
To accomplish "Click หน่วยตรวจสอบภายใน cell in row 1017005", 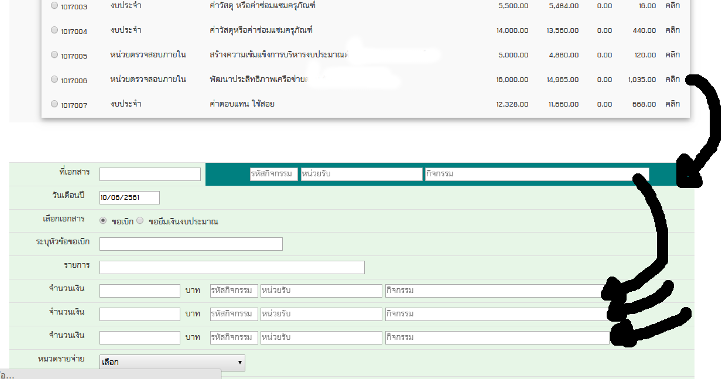I will [x=148, y=55].
